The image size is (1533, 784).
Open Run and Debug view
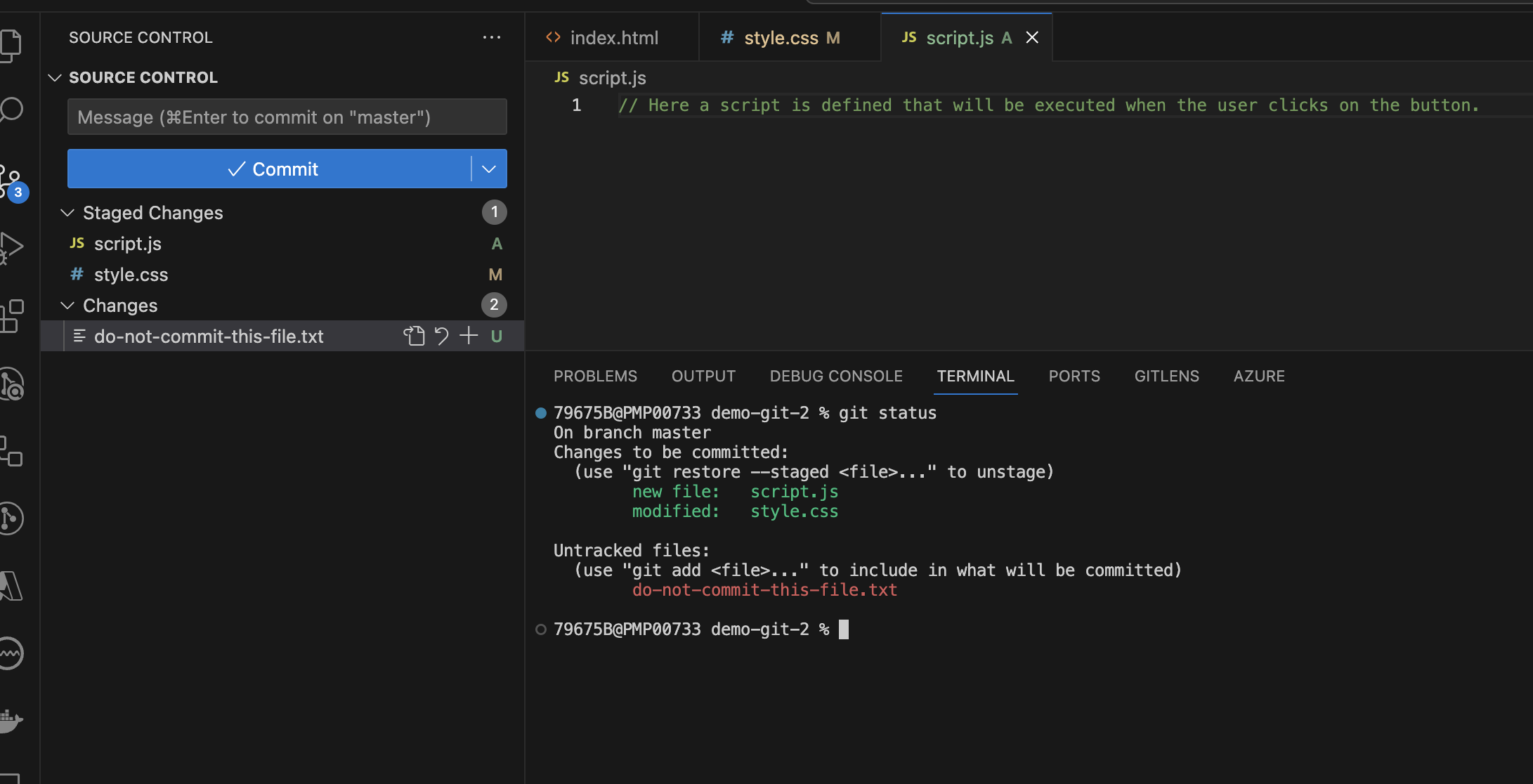(x=10, y=248)
